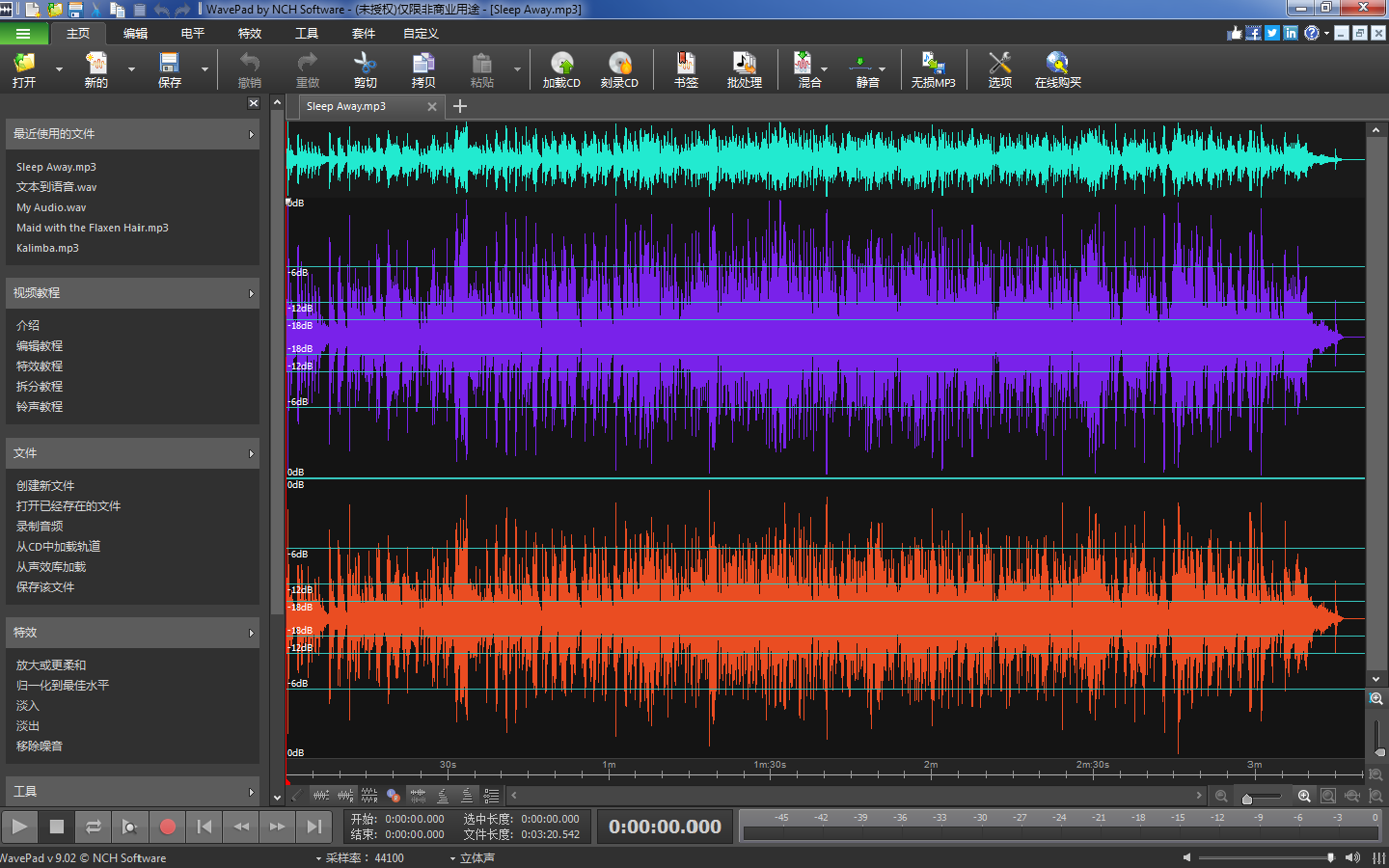
Task: Click the vertical zoom out magnifier
Action: pos(1376,774)
